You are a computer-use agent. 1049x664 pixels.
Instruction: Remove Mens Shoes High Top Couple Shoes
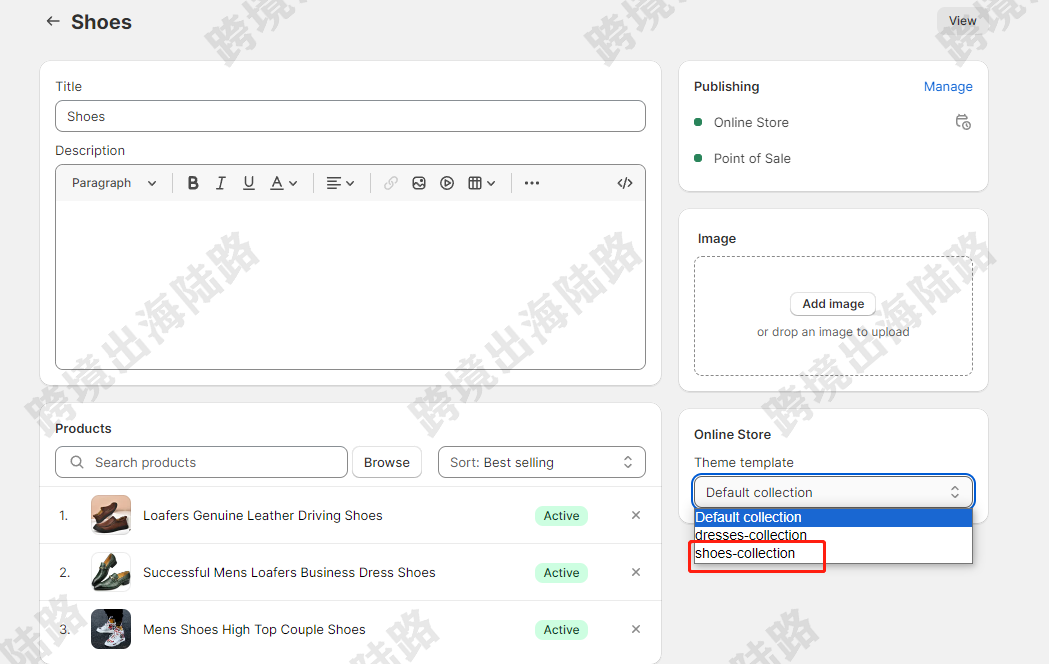[636, 629]
